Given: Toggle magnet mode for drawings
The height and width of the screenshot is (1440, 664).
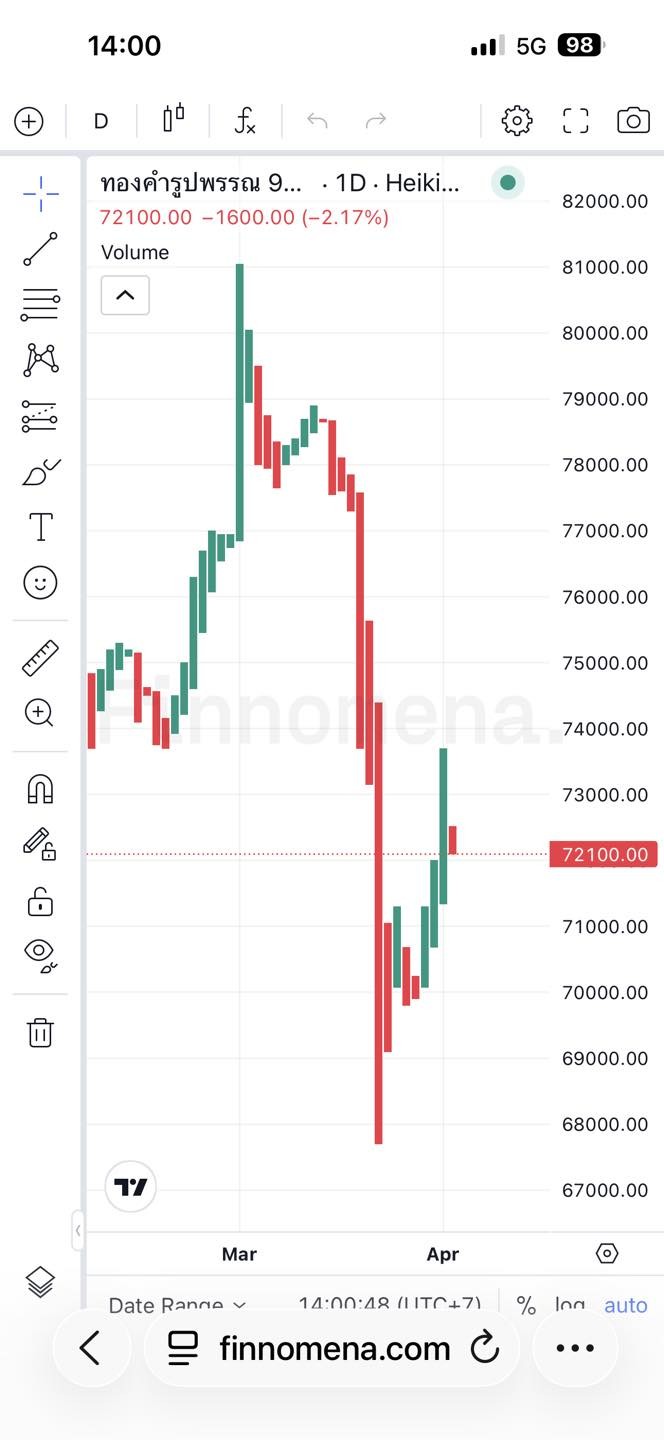Looking at the screenshot, I should pyautogui.click(x=40, y=789).
